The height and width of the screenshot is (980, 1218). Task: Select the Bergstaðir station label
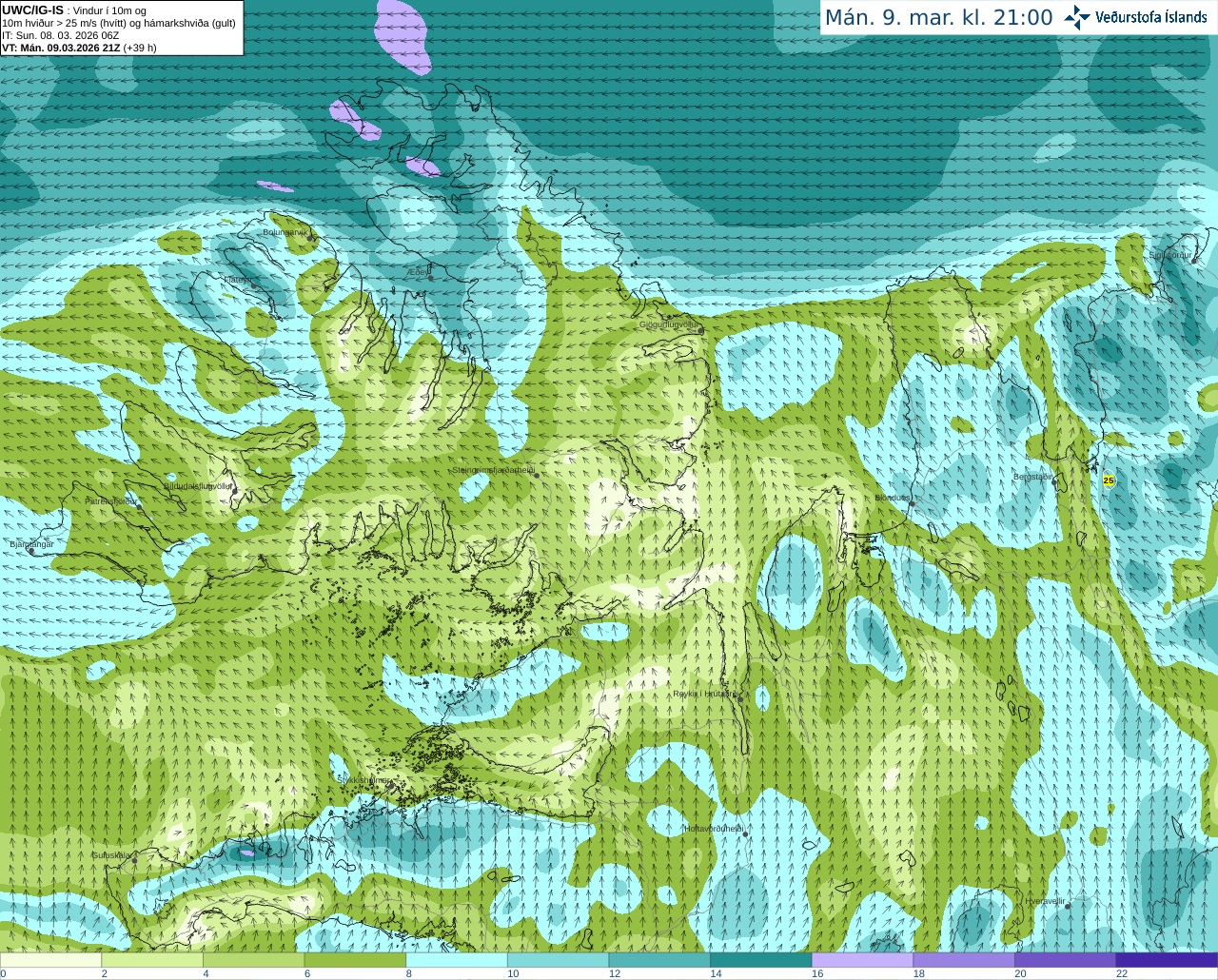click(1033, 477)
